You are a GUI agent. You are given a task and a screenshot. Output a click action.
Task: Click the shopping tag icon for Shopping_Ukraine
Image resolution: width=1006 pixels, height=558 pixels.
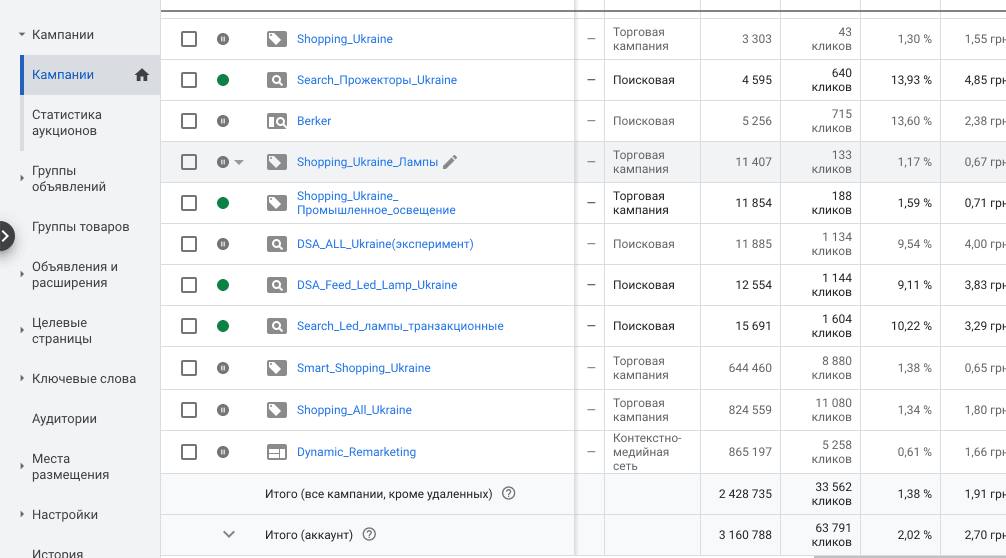[277, 39]
